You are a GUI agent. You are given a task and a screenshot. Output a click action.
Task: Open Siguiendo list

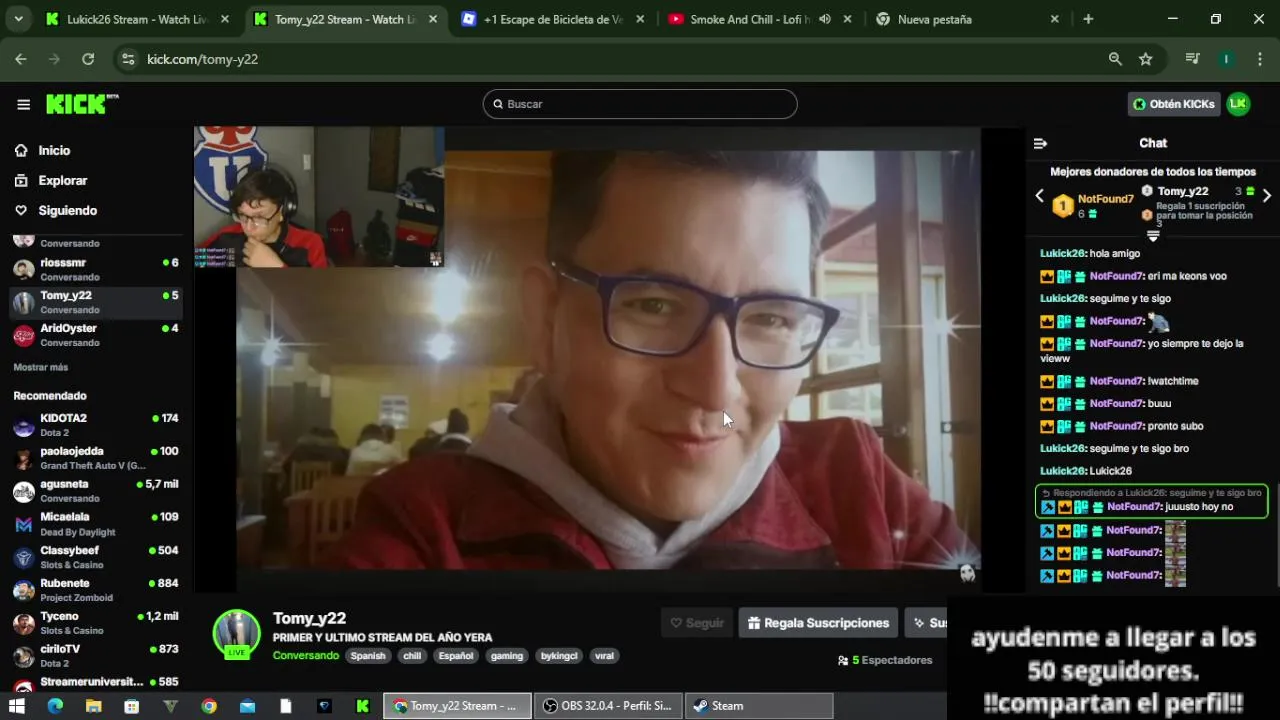pyautogui.click(x=67, y=210)
